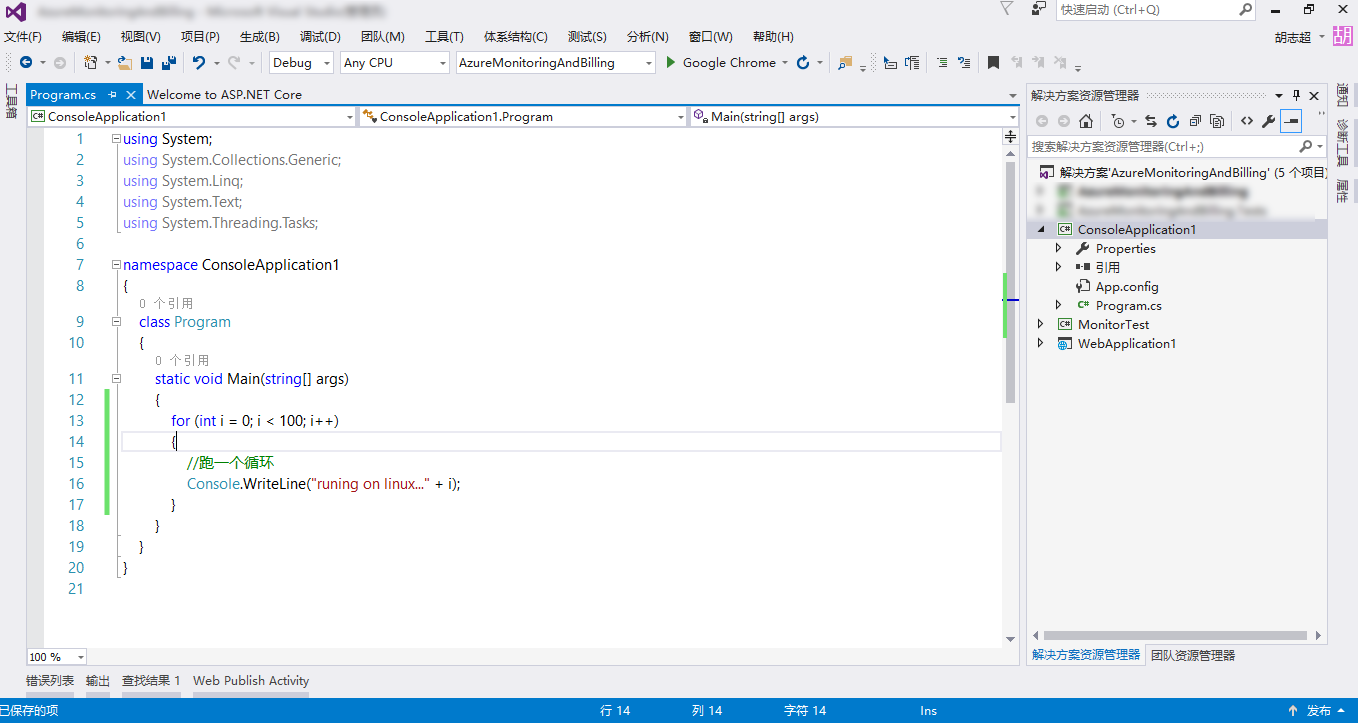Open the 编辑(E) menu
The height and width of the screenshot is (723, 1358).
tap(81, 37)
